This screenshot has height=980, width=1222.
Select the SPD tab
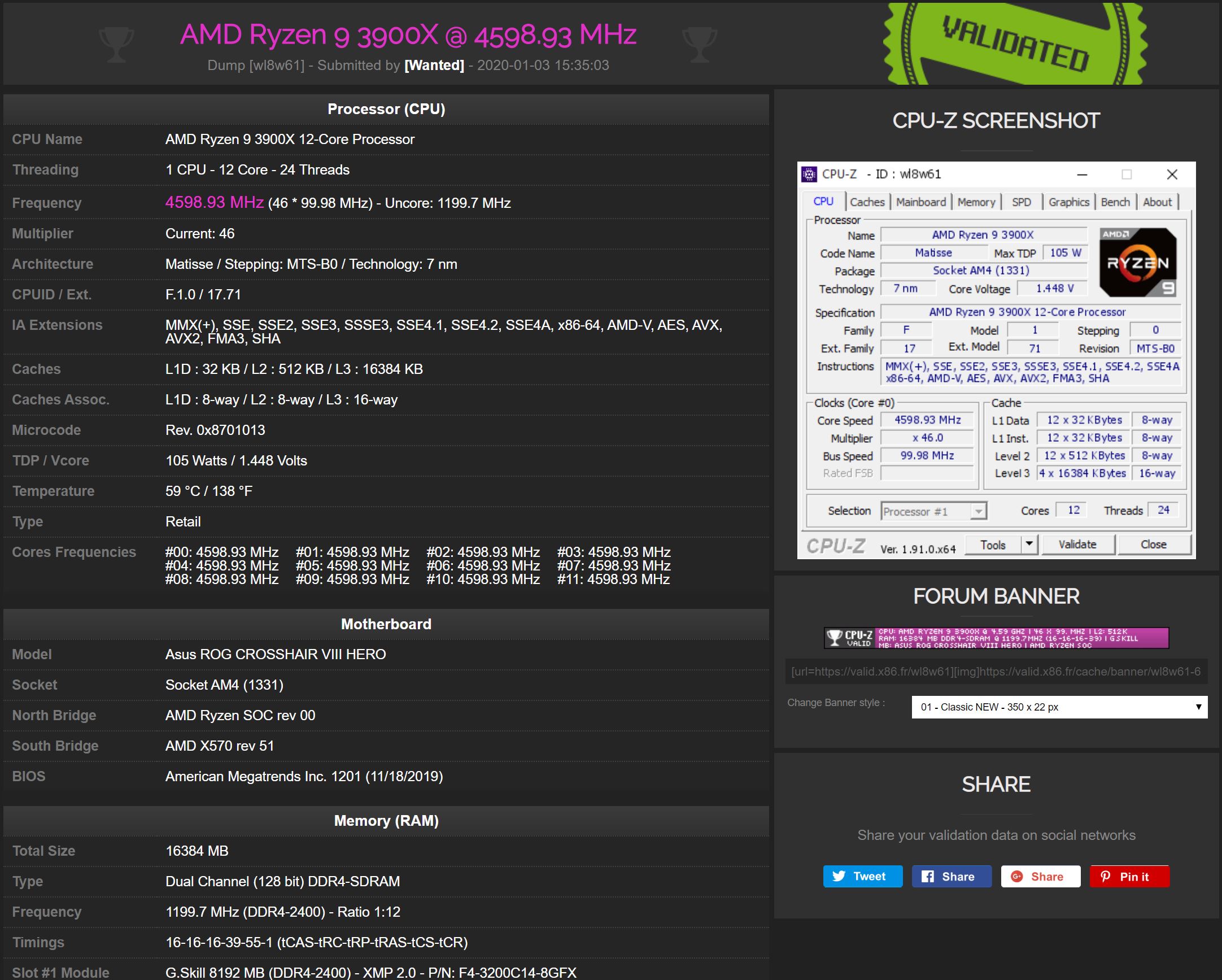1022,202
